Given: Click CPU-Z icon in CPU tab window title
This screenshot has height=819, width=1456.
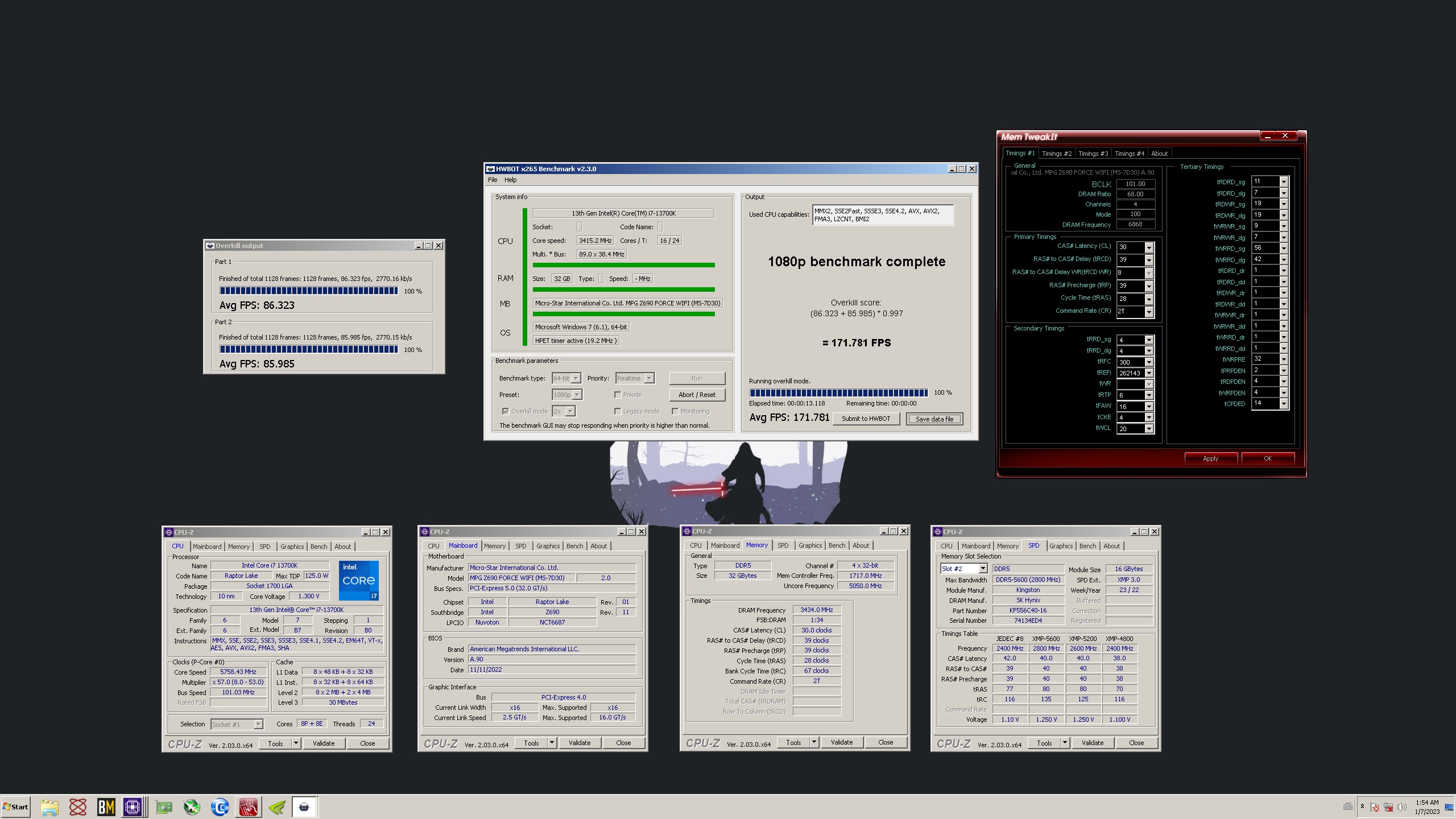Looking at the screenshot, I should point(169,532).
